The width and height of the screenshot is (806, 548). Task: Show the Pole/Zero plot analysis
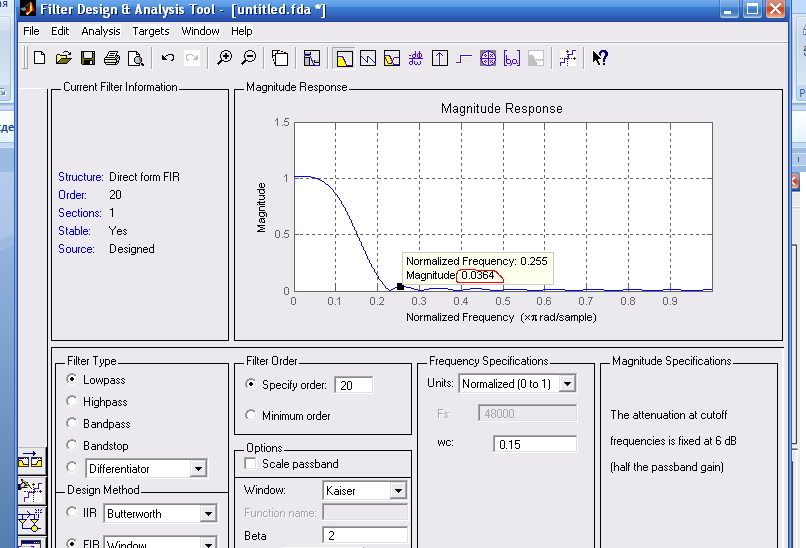click(489, 58)
